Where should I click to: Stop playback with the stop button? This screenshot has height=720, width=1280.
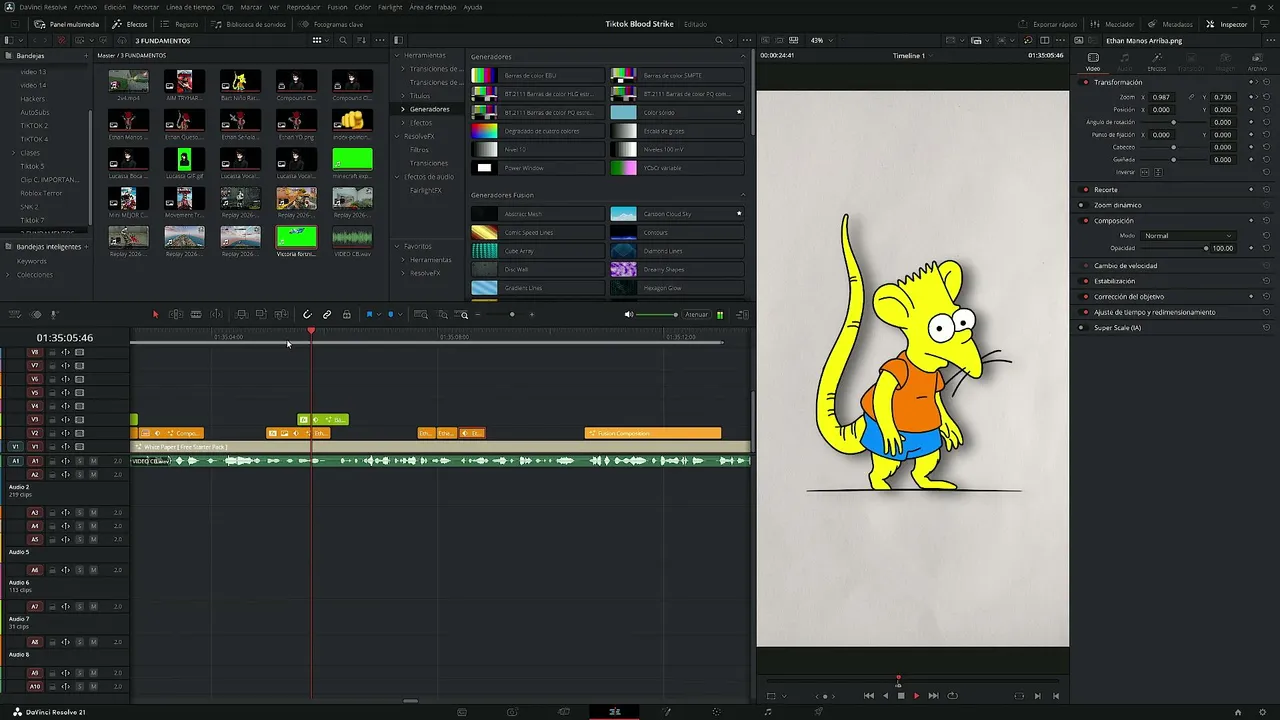coord(900,696)
